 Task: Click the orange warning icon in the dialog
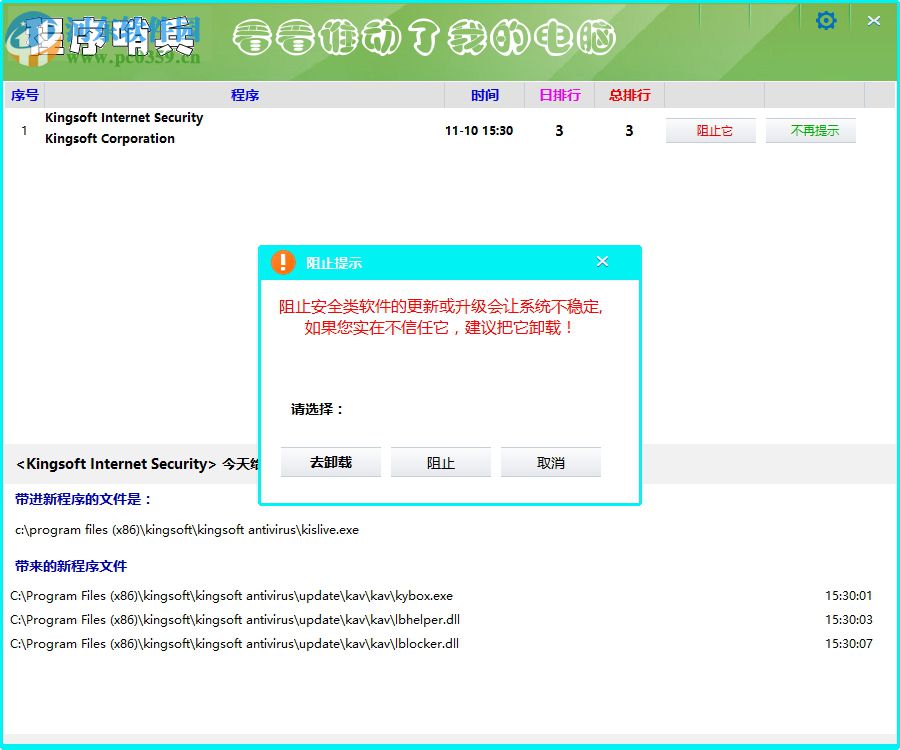tap(282, 261)
